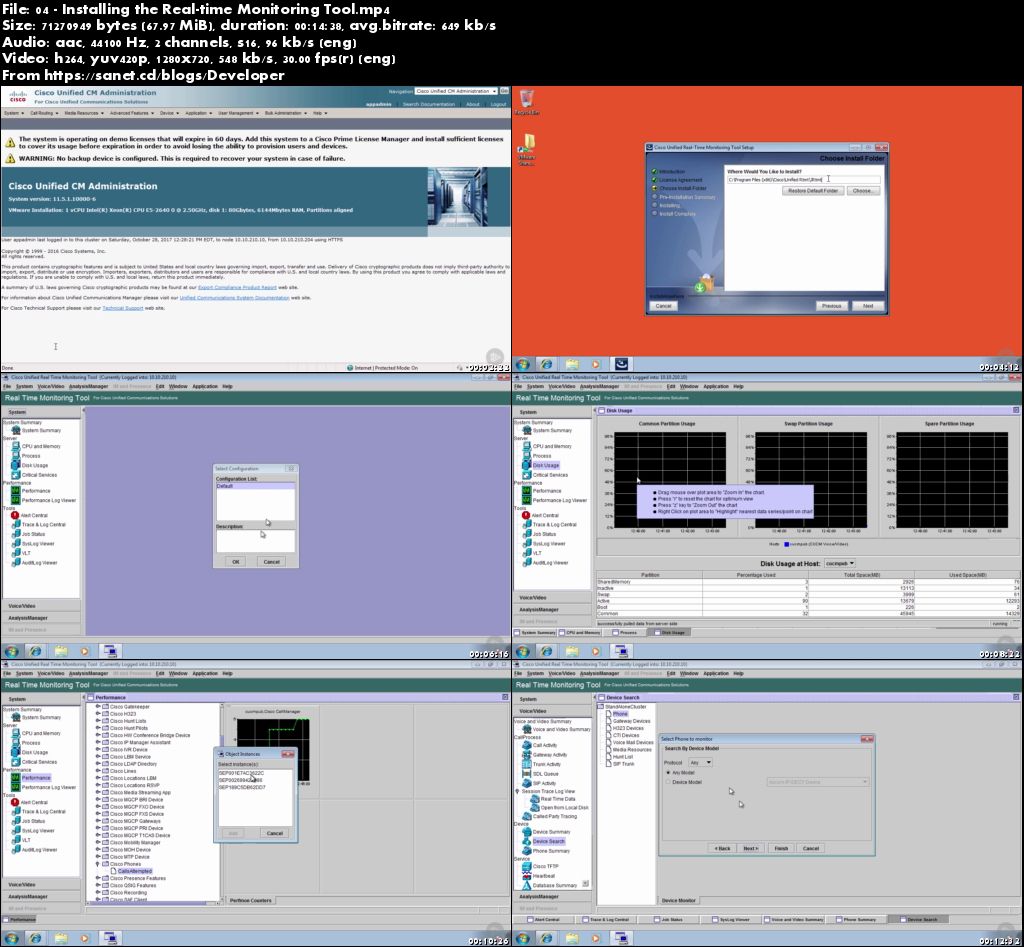The height and width of the screenshot is (947, 1024).
Task: Open SDL Queue icon in Device Search frame
Action: pyautogui.click(x=526, y=773)
